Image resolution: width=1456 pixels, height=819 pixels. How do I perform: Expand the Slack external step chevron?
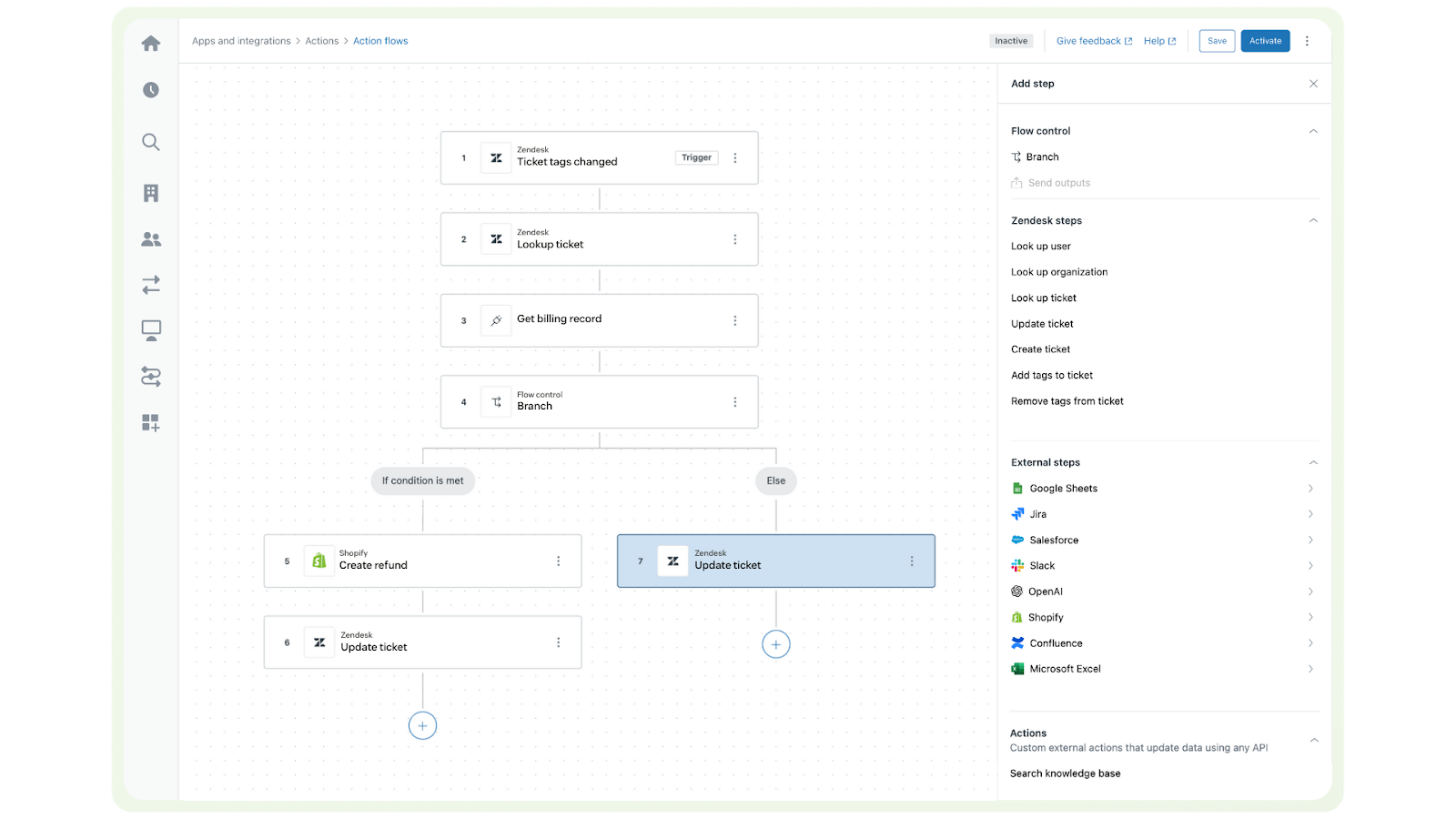(x=1310, y=566)
